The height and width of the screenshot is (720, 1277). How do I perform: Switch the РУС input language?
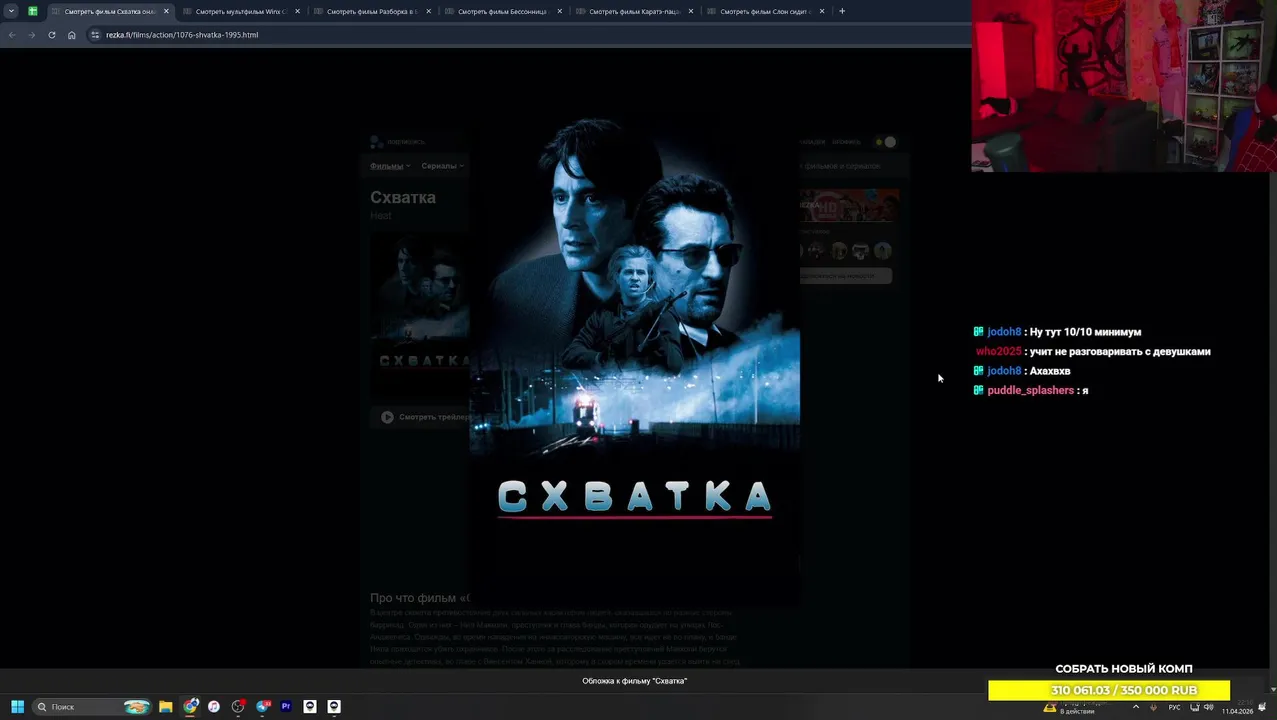pyautogui.click(x=1175, y=707)
